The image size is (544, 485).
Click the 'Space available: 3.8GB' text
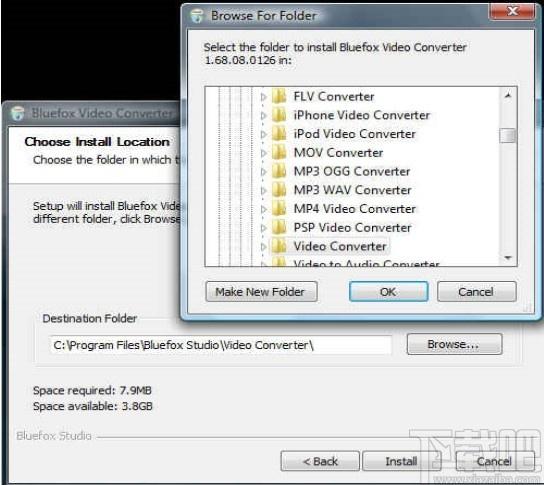pos(93,406)
